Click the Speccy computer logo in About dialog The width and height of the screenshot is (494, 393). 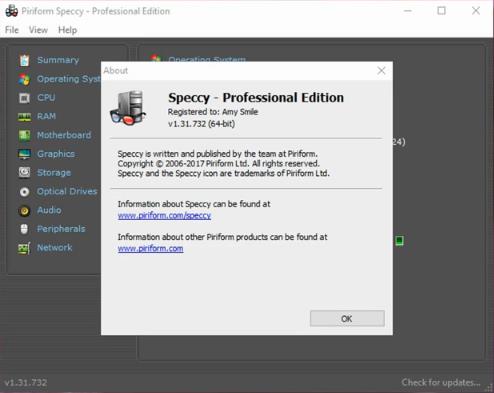coord(128,108)
